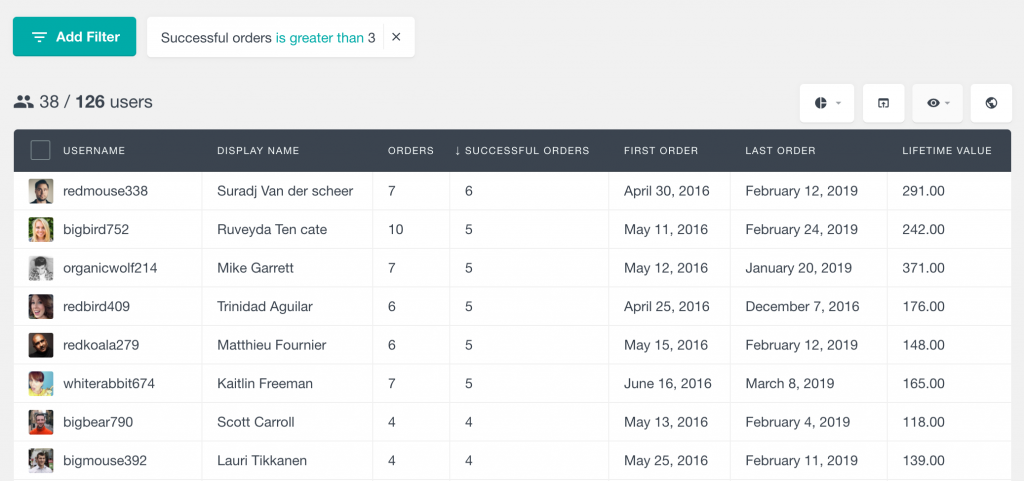Screen dimensions: 1024x481
Task: Click redmouse338's avatar
Action: pos(41,191)
